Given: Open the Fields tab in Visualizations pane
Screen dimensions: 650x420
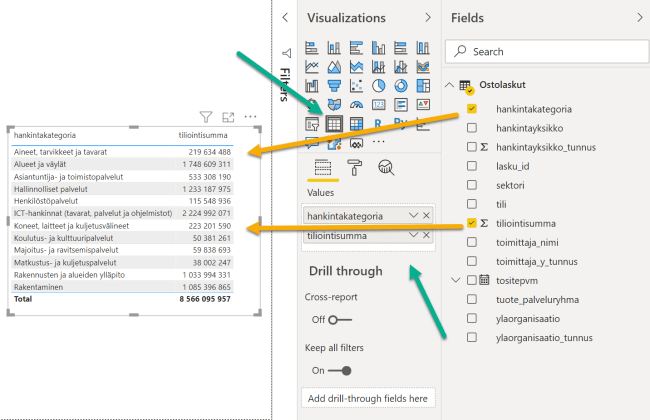Looking at the screenshot, I should pyautogui.click(x=322, y=167).
